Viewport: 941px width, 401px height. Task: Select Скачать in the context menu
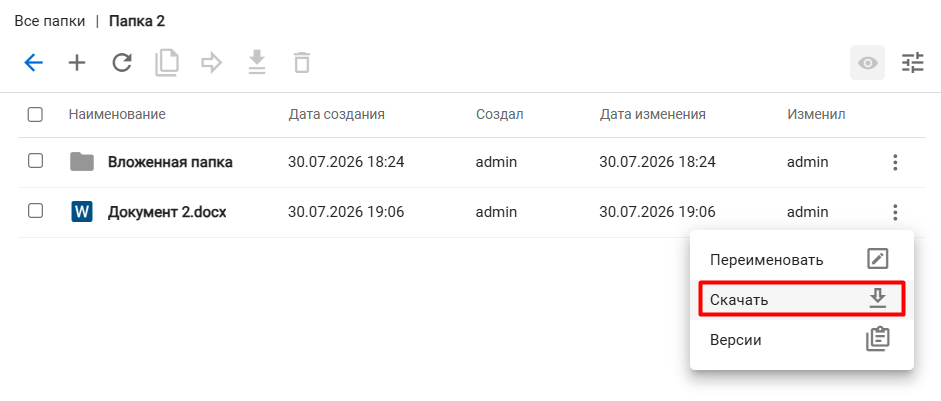coord(802,300)
